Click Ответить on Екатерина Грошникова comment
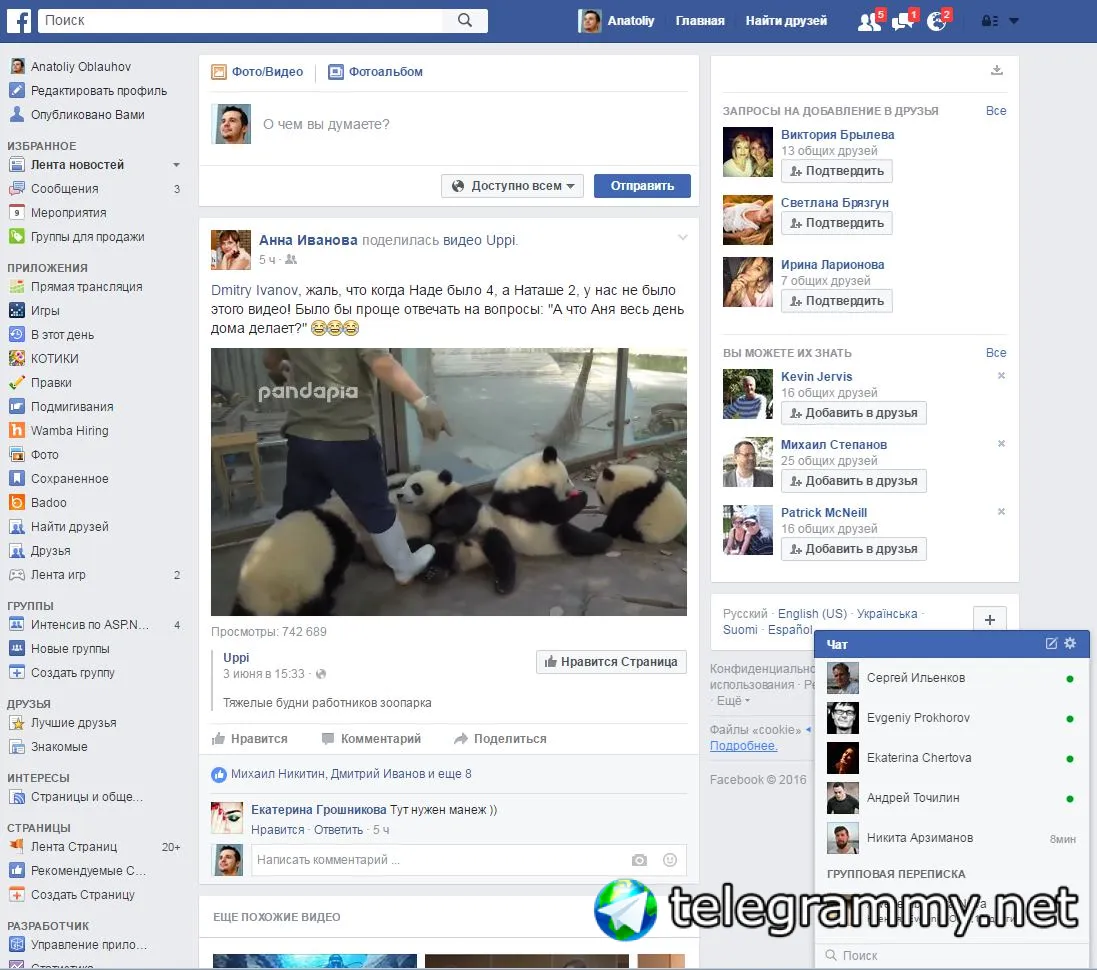This screenshot has width=1097, height=970. pos(338,830)
